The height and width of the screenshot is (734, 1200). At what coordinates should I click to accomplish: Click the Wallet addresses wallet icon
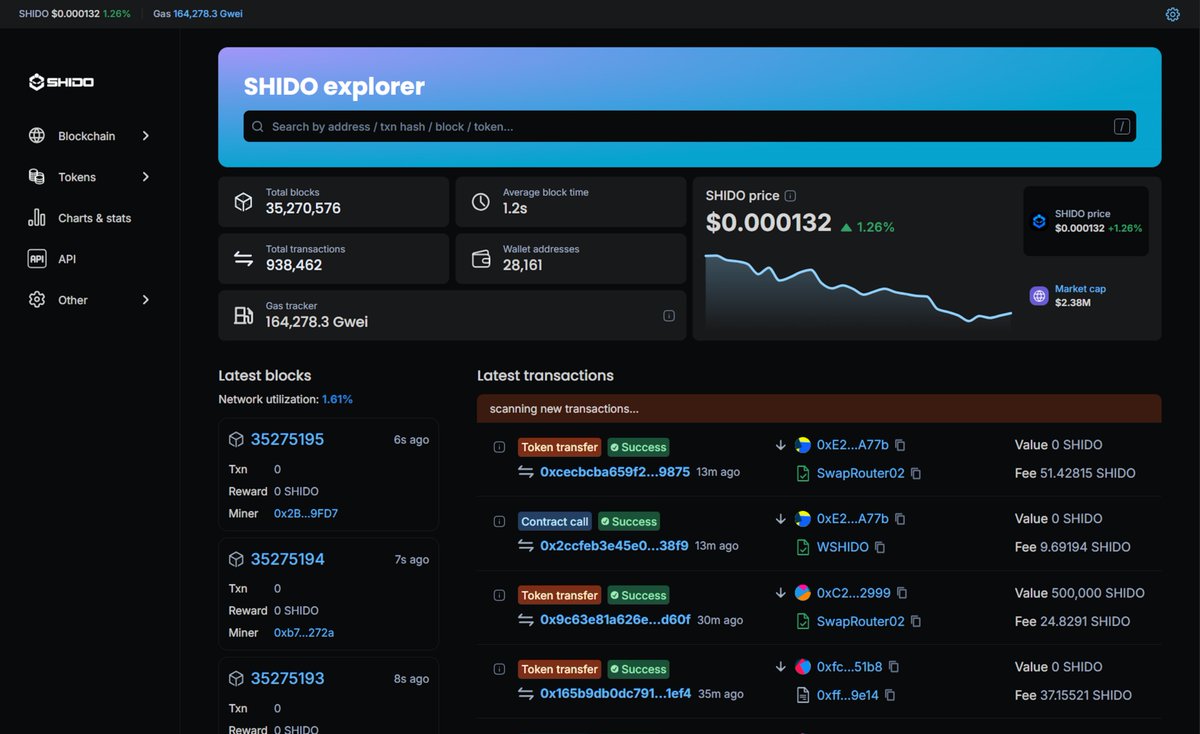point(480,258)
